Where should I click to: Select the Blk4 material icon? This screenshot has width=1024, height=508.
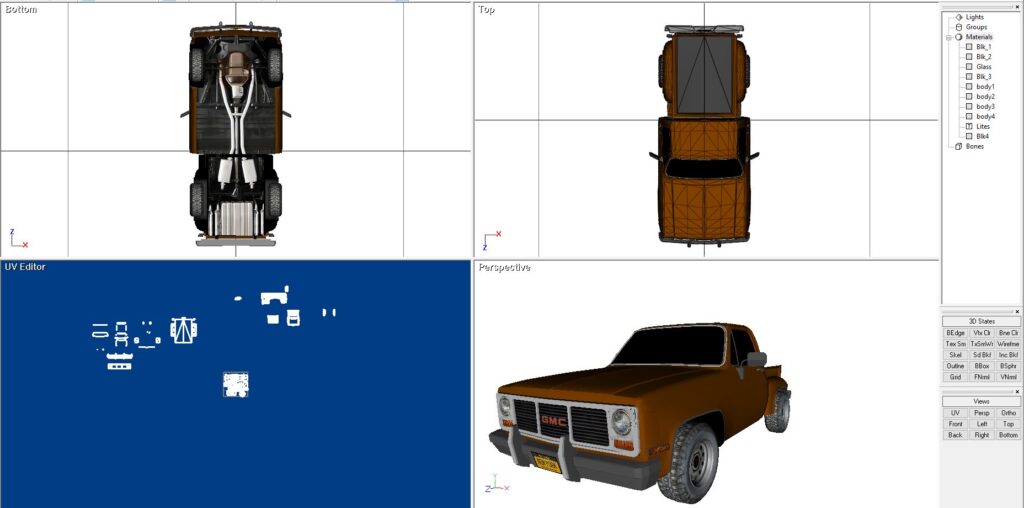click(x=969, y=136)
